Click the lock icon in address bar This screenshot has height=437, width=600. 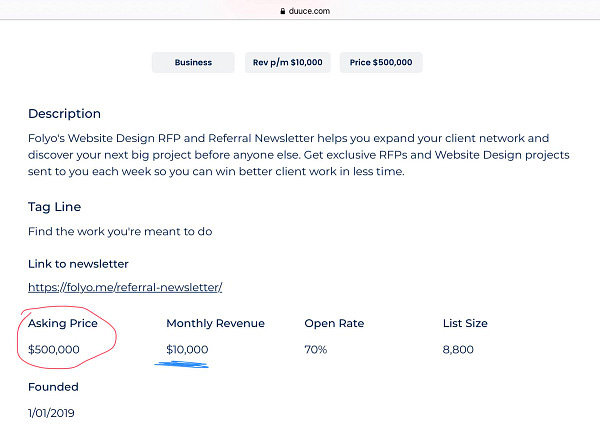coord(283,11)
